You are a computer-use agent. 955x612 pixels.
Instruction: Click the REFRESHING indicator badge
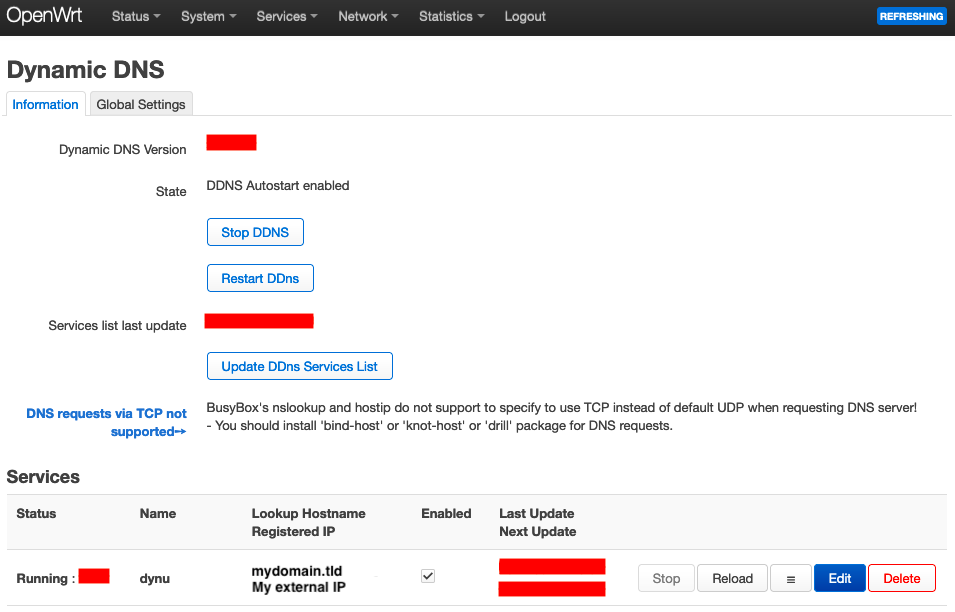(x=911, y=16)
